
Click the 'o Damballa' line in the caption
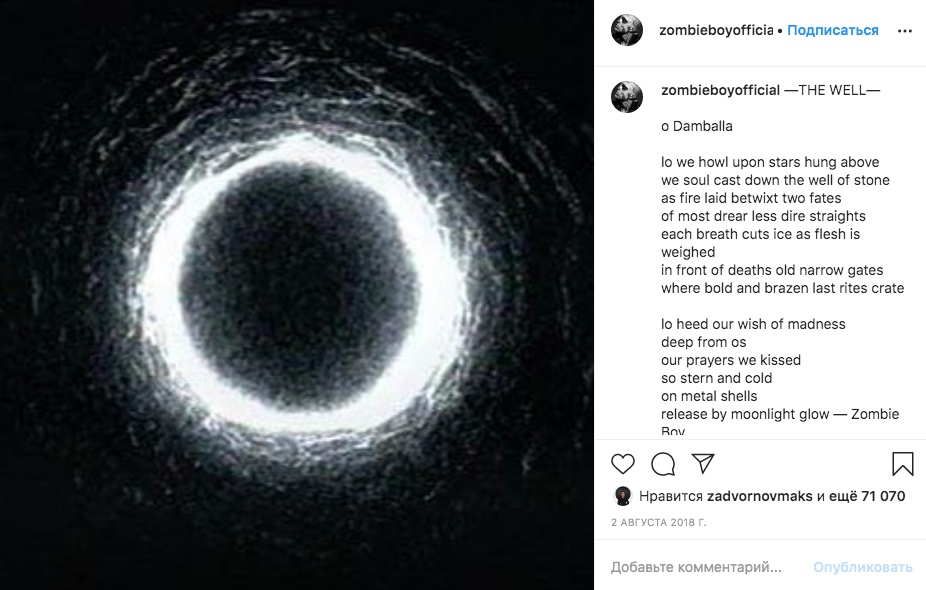[x=697, y=126]
